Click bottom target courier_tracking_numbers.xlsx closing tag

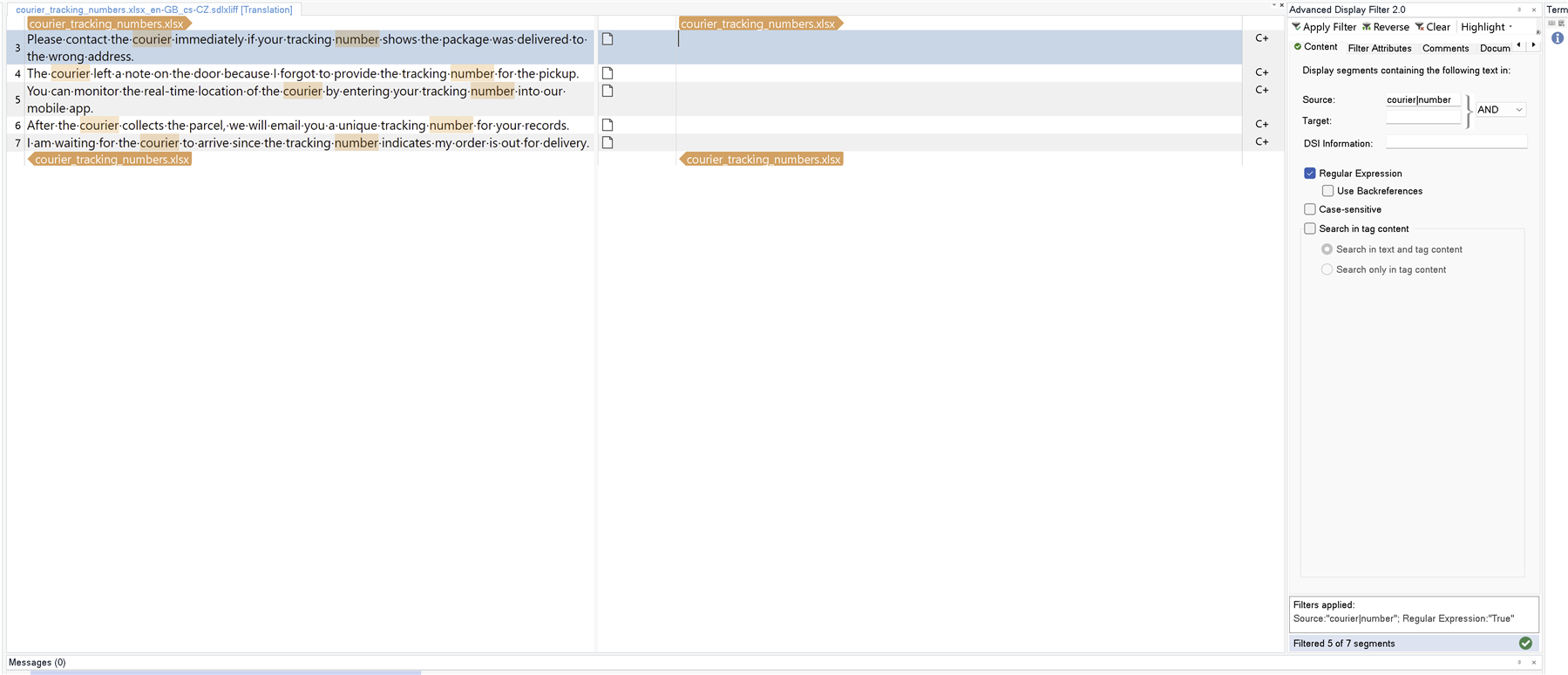(x=761, y=160)
